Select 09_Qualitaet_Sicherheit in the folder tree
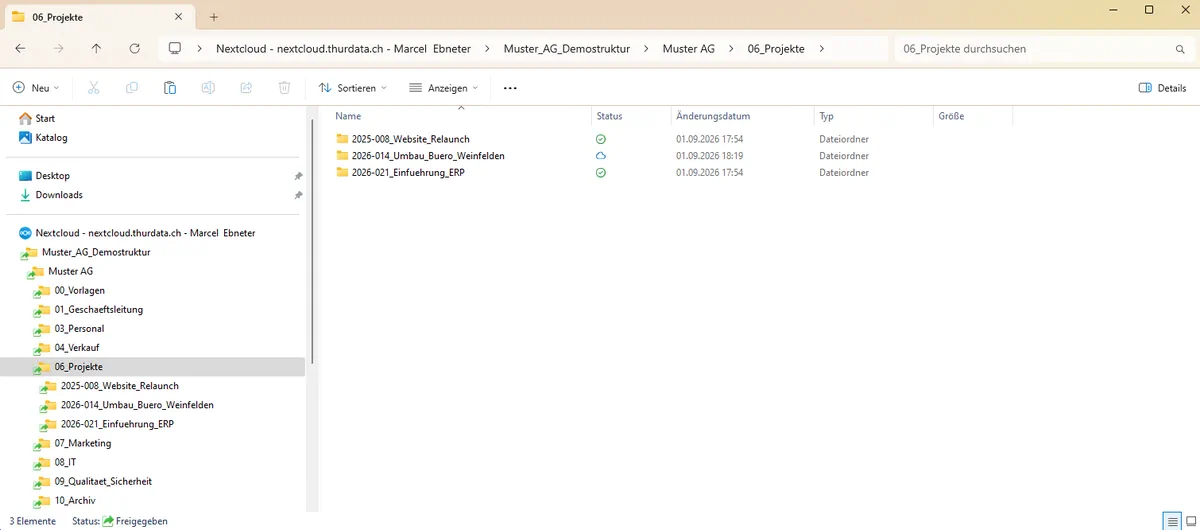This screenshot has width=1200, height=530. (103, 481)
